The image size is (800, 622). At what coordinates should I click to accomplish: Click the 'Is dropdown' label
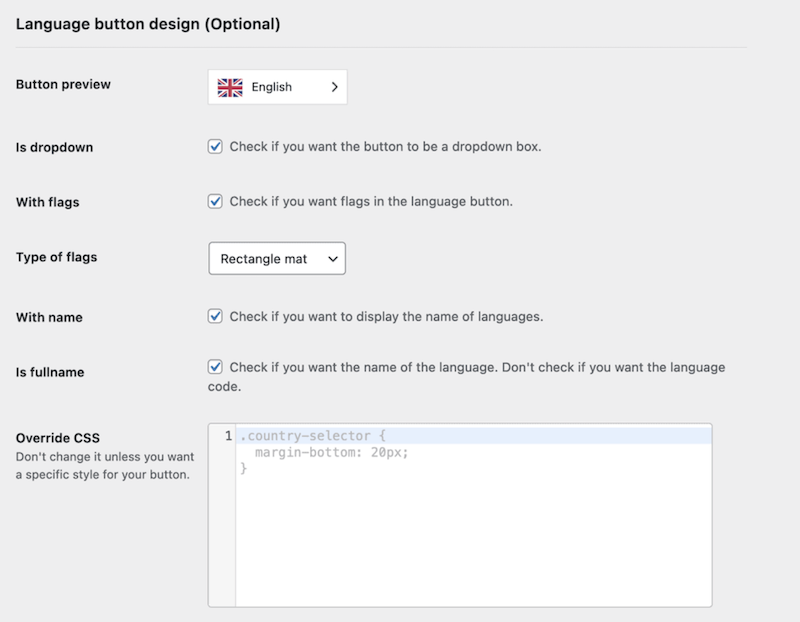point(55,147)
